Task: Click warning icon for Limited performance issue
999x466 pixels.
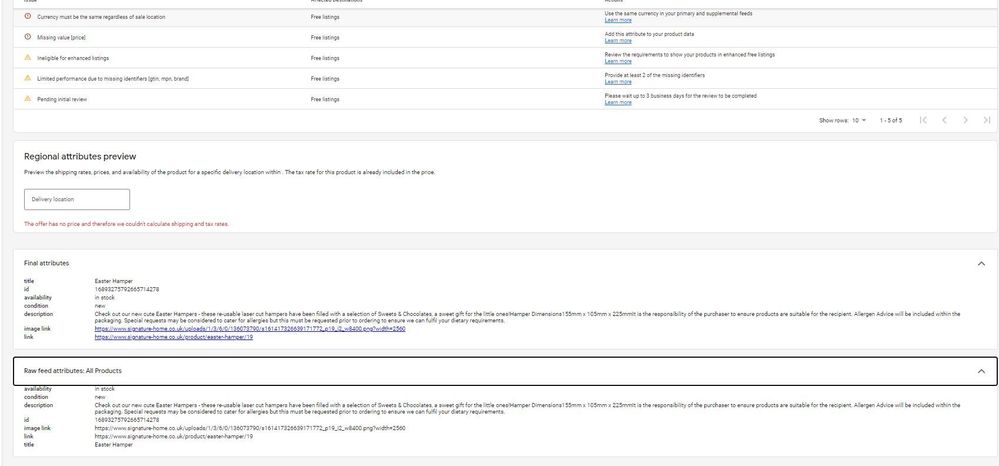Action: point(27,78)
